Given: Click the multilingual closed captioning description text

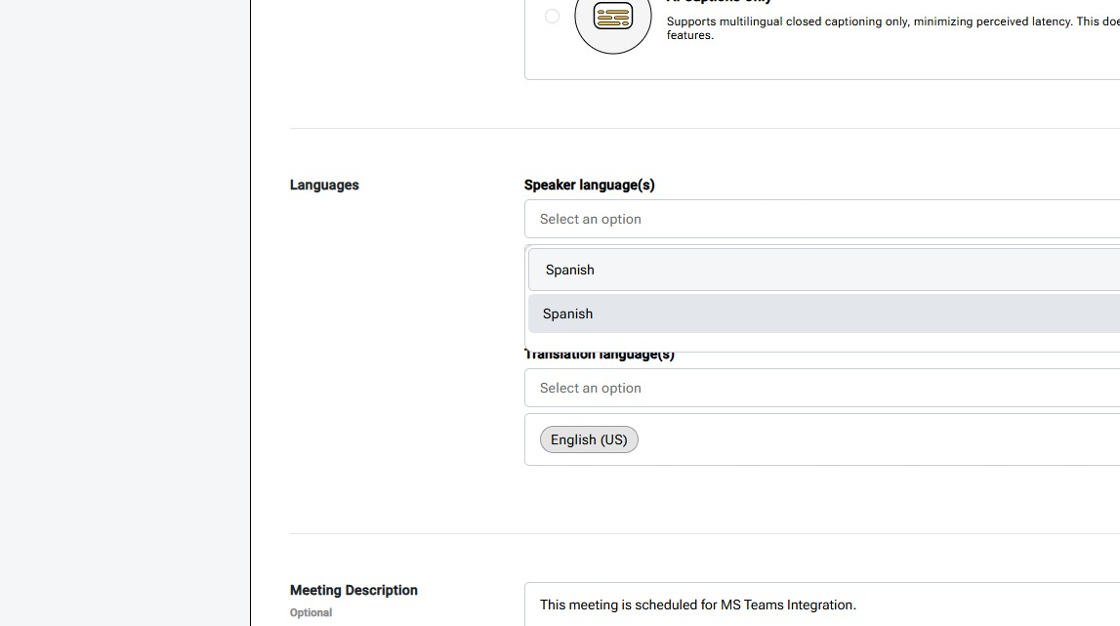Looking at the screenshot, I should pos(893,28).
